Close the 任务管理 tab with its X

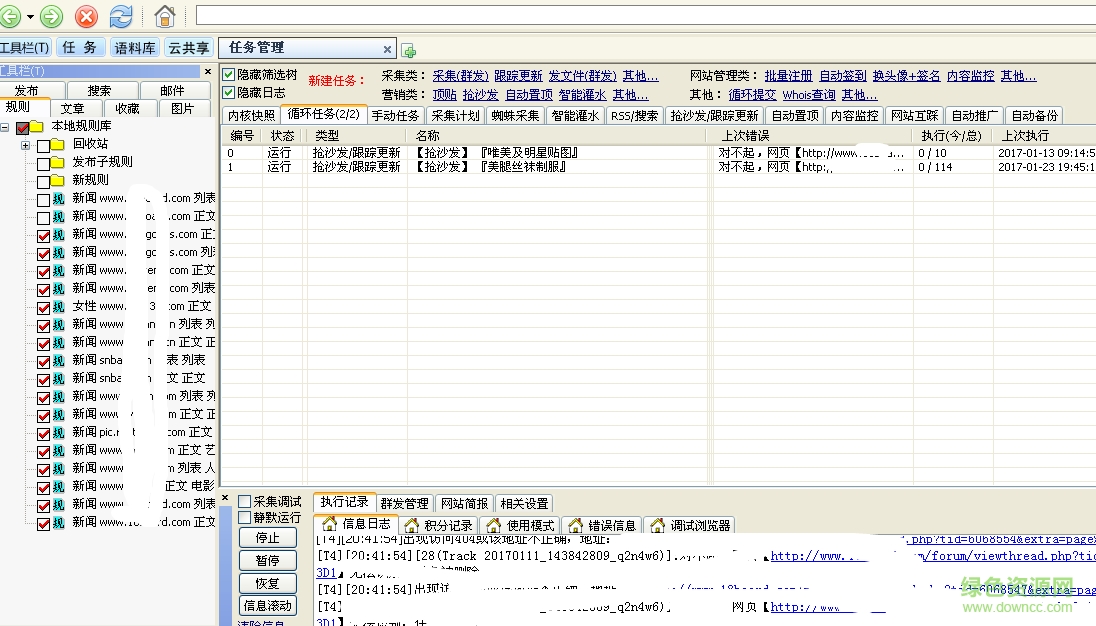(x=388, y=49)
